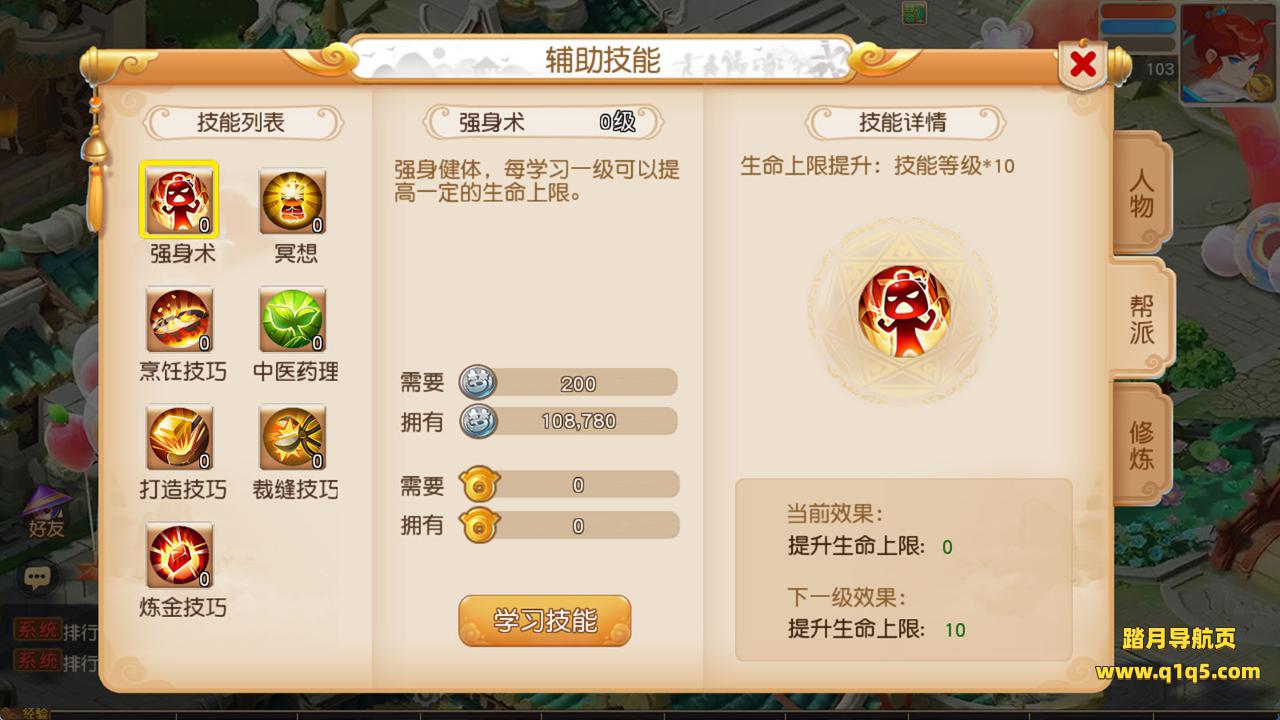This screenshot has width=1280, height=720.
Task: Select the 炼金技巧 alchemy skill icon
Action: 180,556
